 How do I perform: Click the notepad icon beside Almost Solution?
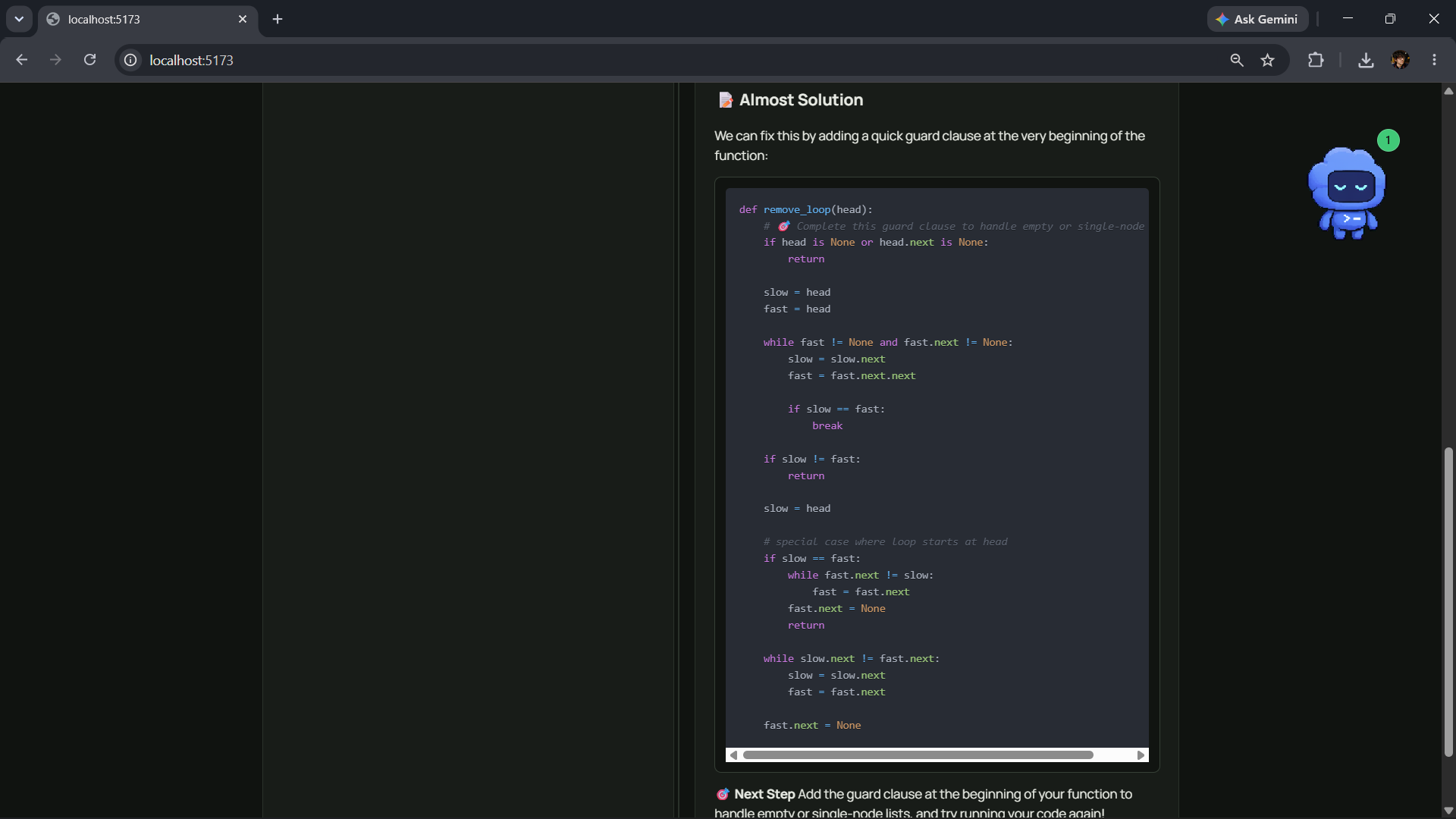pos(726,100)
